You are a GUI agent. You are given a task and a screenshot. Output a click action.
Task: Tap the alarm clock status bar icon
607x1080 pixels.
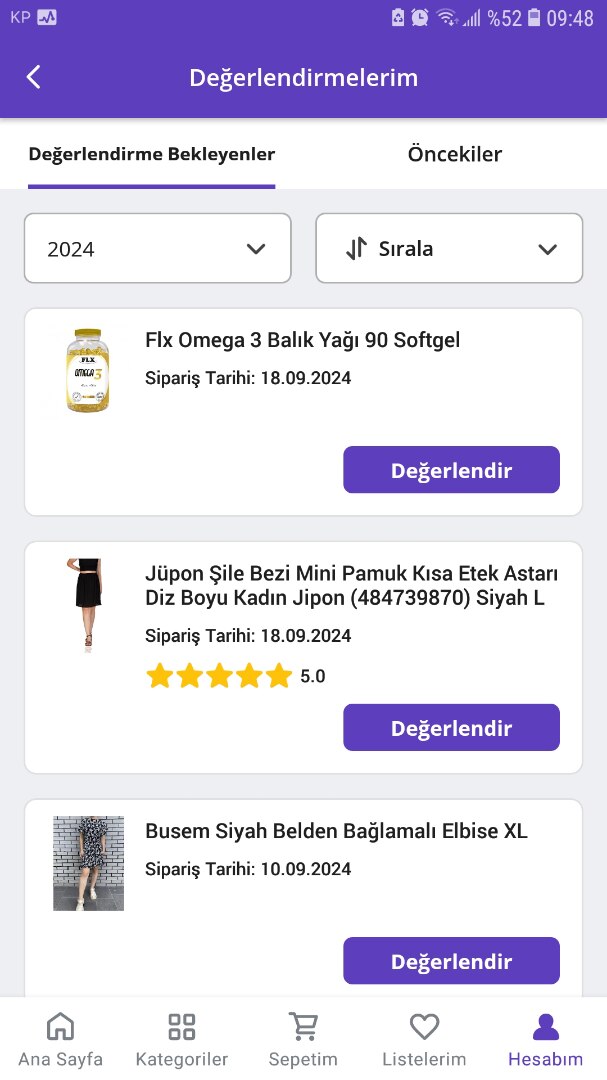pyautogui.click(x=420, y=17)
